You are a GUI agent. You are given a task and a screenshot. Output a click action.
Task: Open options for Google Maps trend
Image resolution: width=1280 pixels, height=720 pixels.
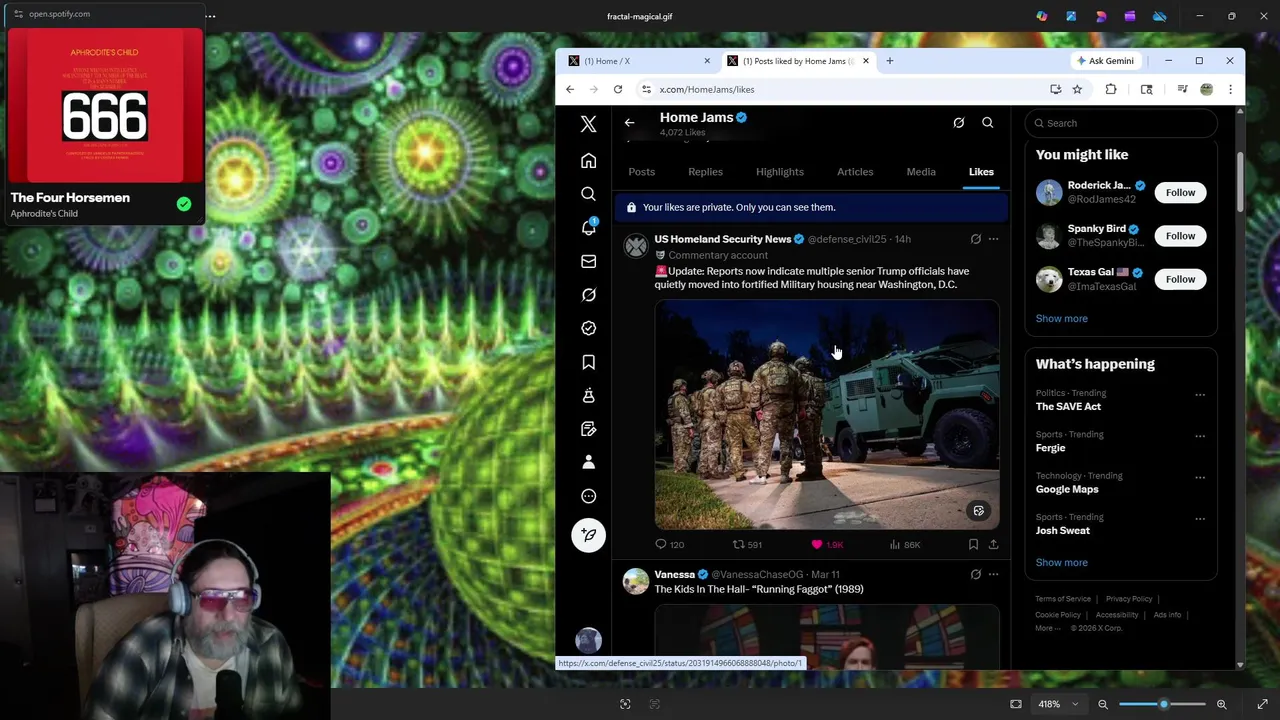coord(1200,477)
